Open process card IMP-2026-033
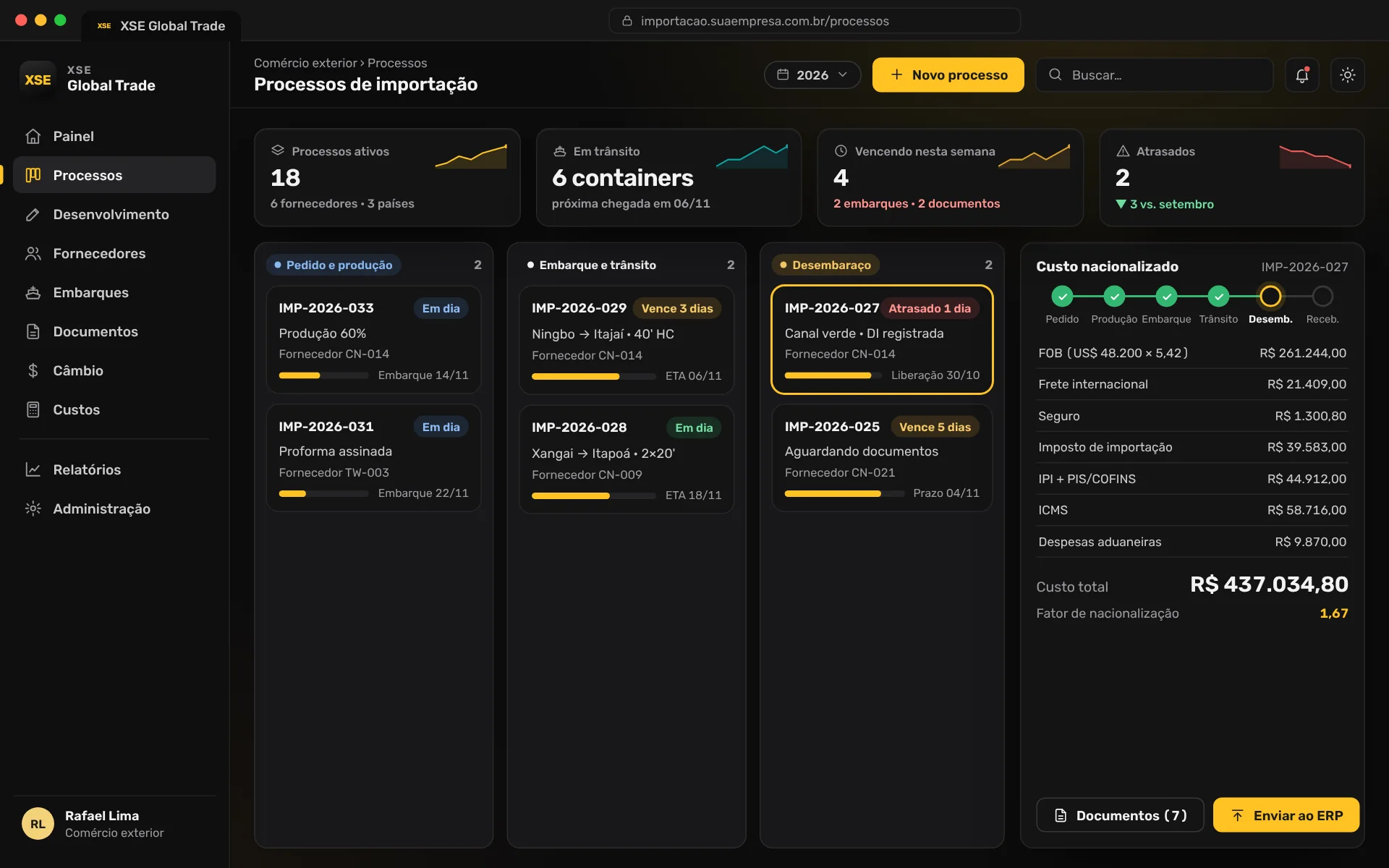Viewport: 1389px width, 868px height. click(373, 340)
